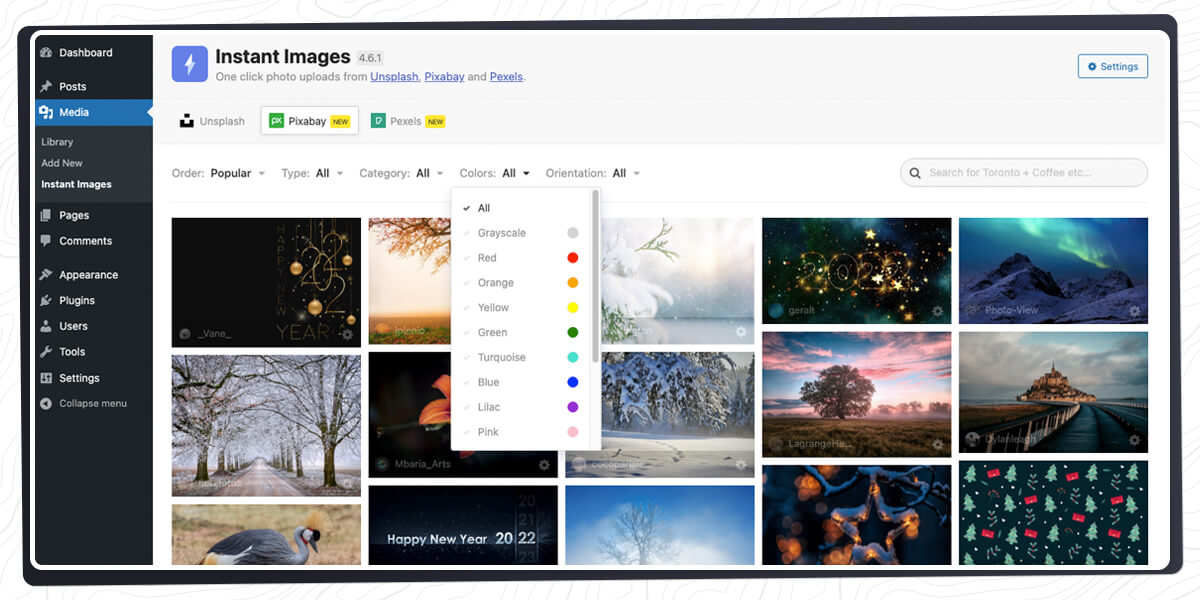Viewport: 1200px width, 600px height.
Task: Open the crowned crane bird thumbnail
Action: pyautogui.click(x=266, y=534)
